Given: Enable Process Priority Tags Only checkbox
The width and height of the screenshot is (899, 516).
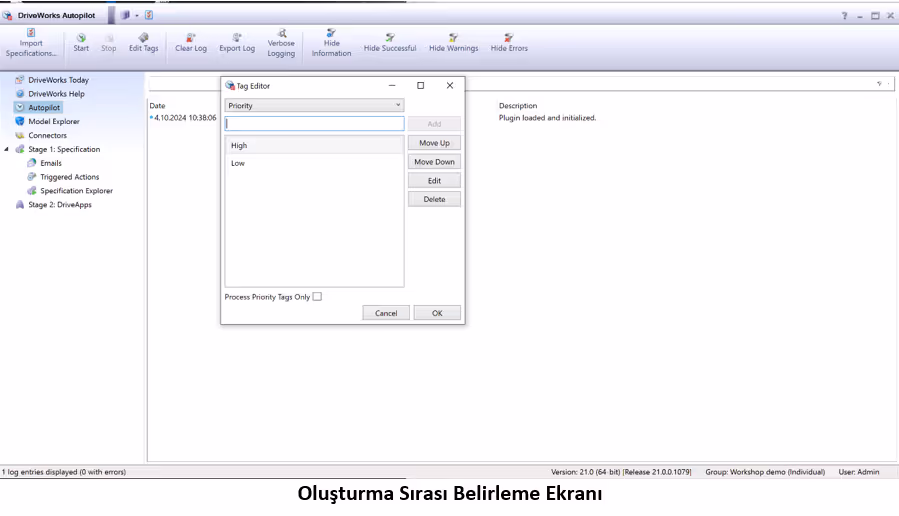Looking at the screenshot, I should pyautogui.click(x=317, y=296).
